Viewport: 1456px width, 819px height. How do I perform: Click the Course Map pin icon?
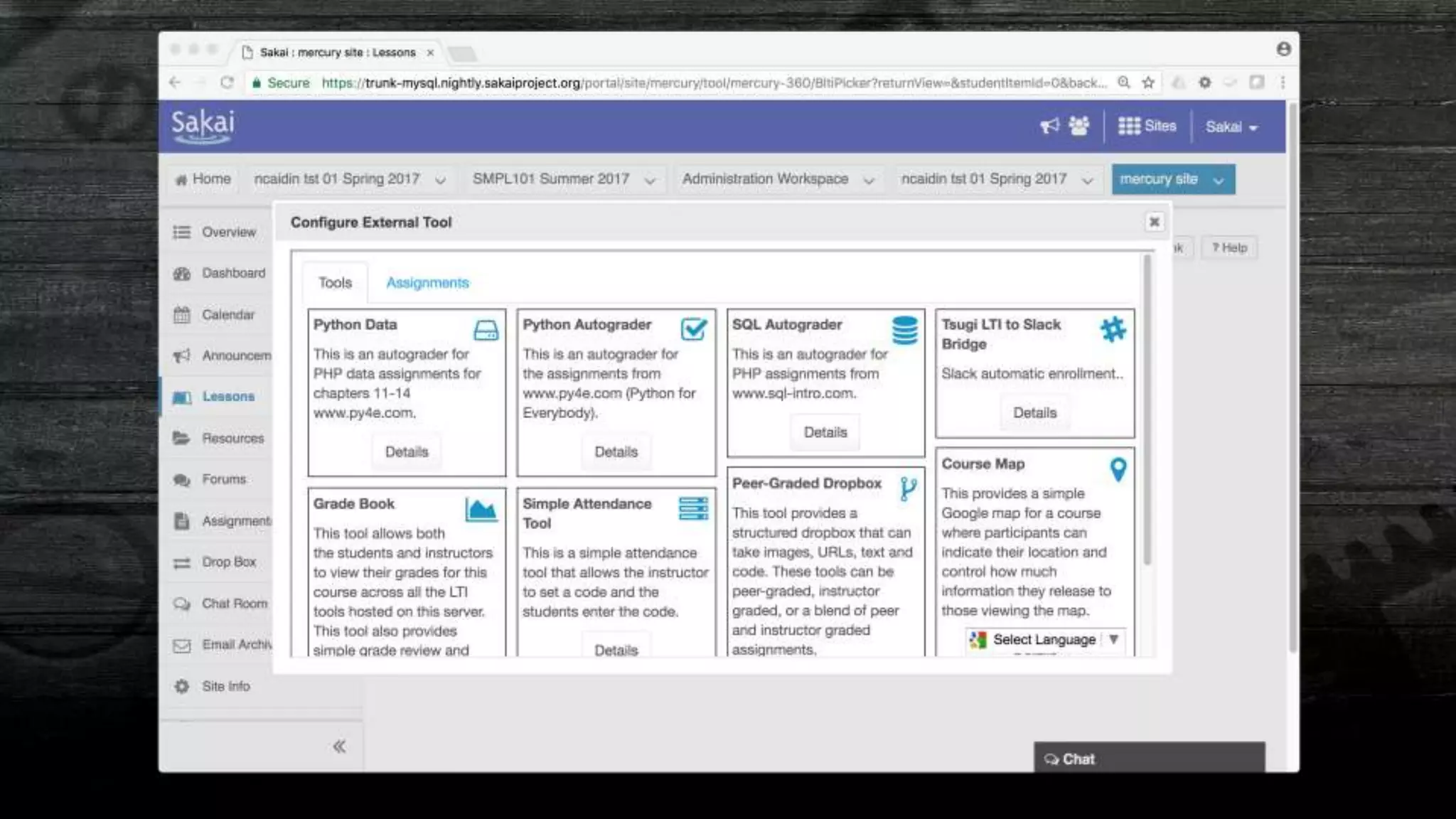[1118, 469]
